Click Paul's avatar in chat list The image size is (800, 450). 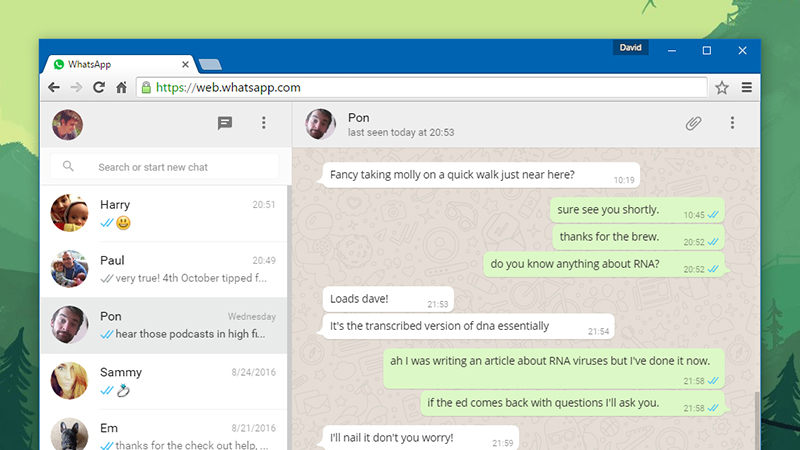[x=69, y=269]
